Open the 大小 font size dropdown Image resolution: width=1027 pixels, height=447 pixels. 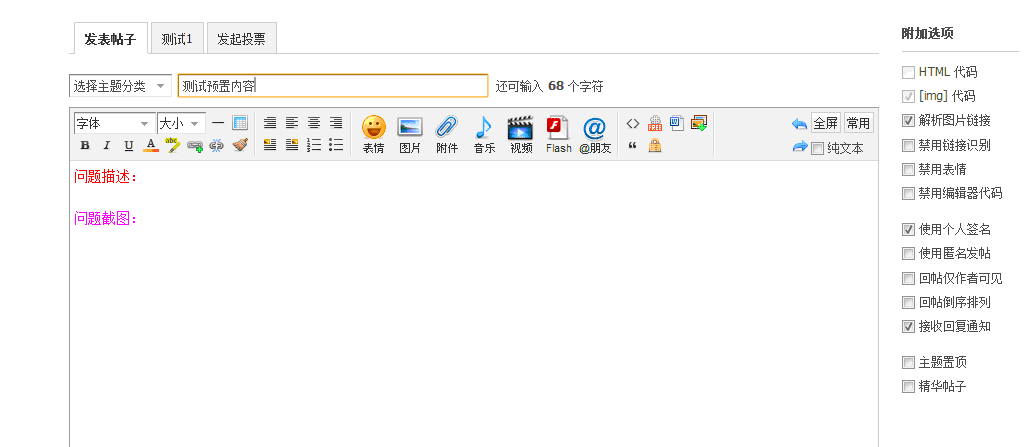click(x=181, y=123)
